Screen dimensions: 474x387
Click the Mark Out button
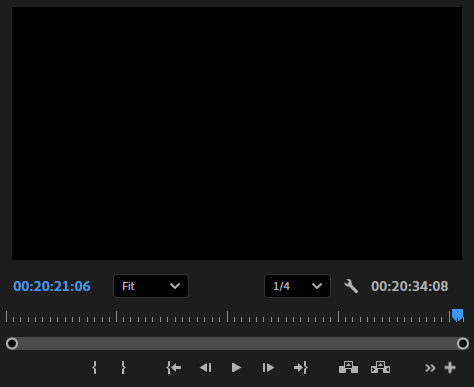[x=123, y=368]
